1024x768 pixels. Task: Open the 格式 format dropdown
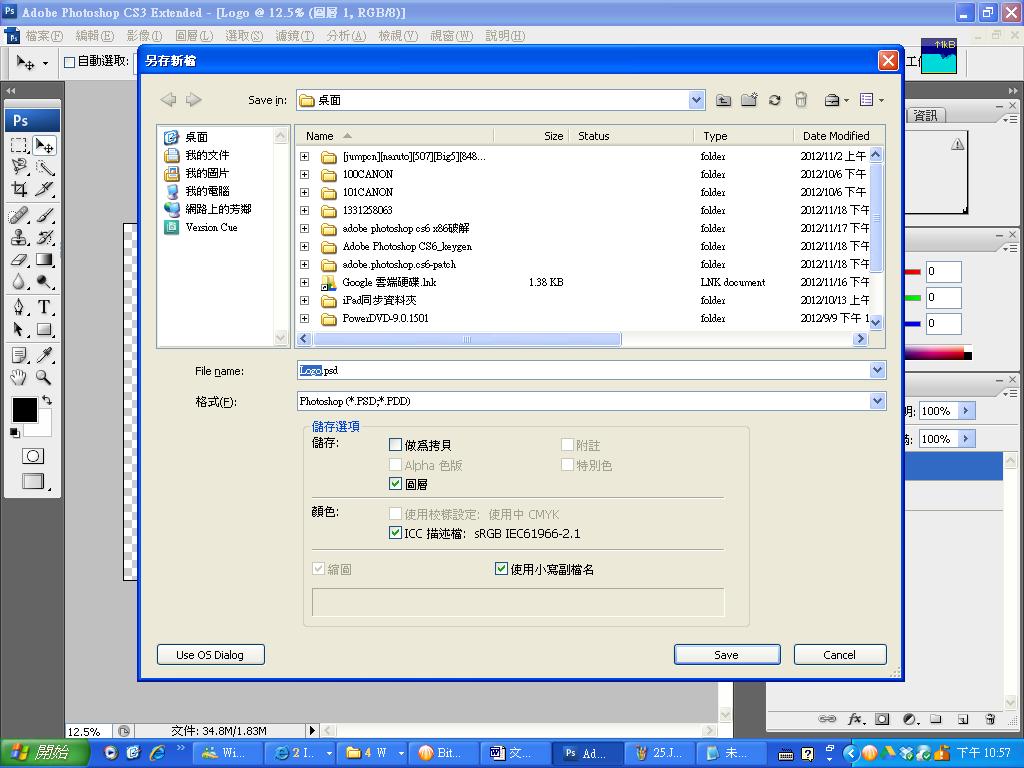[877, 401]
